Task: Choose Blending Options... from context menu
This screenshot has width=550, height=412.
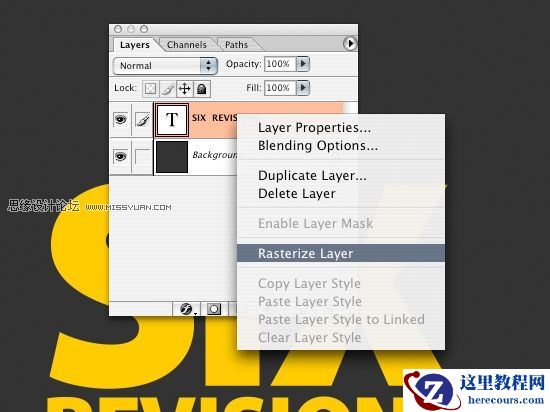Action: click(318, 146)
